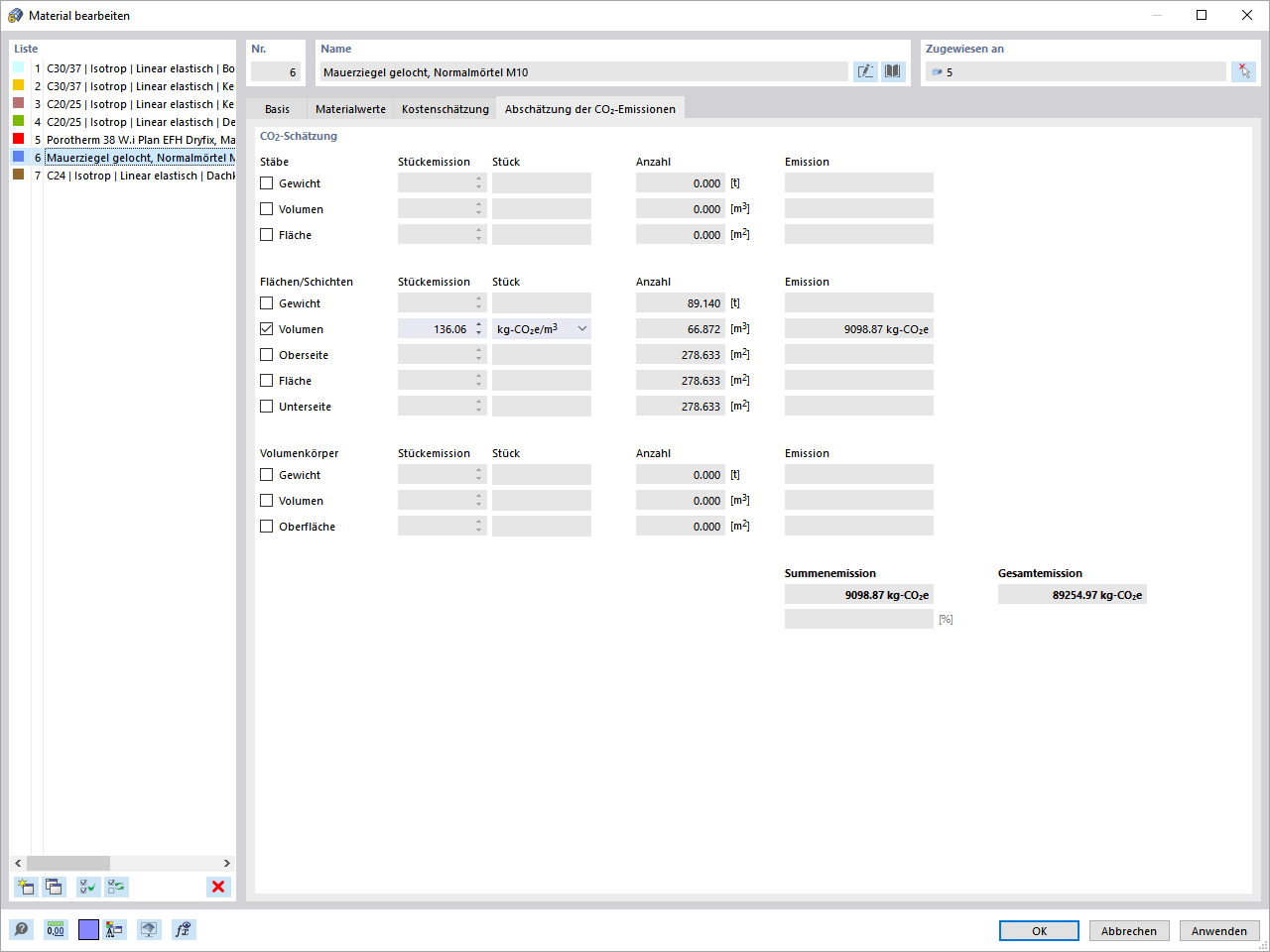Click the Anzahl value 89.140
This screenshot has height=952, width=1270.
click(681, 303)
